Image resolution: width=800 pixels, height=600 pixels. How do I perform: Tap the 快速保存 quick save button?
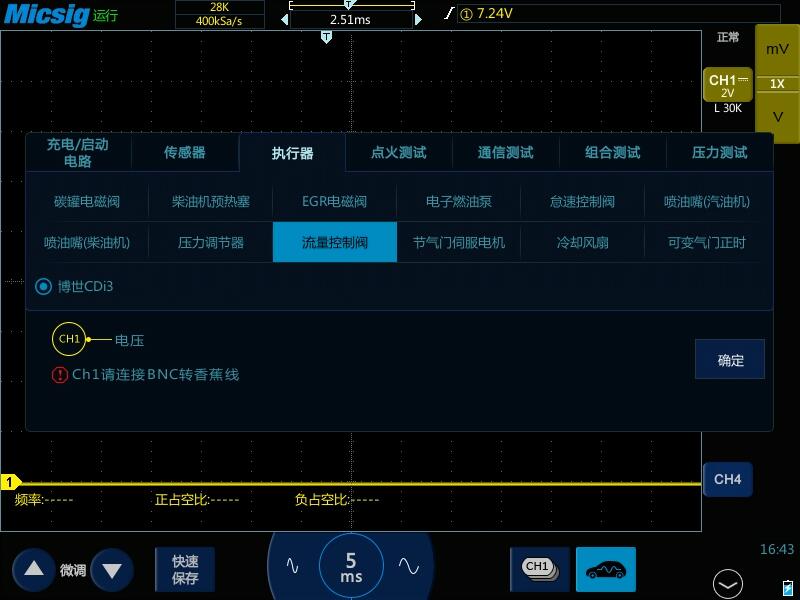[184, 567]
